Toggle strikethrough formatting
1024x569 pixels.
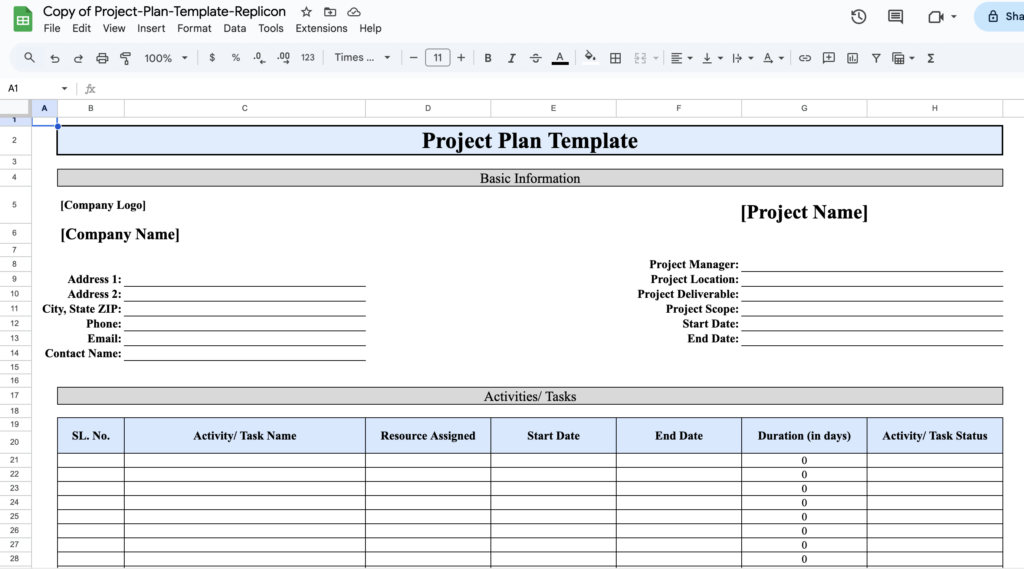click(x=536, y=58)
